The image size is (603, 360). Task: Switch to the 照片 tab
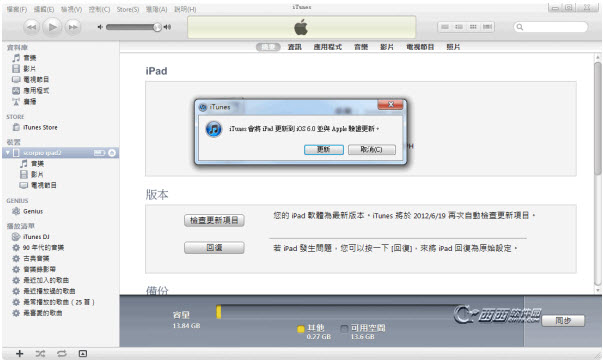point(453,47)
